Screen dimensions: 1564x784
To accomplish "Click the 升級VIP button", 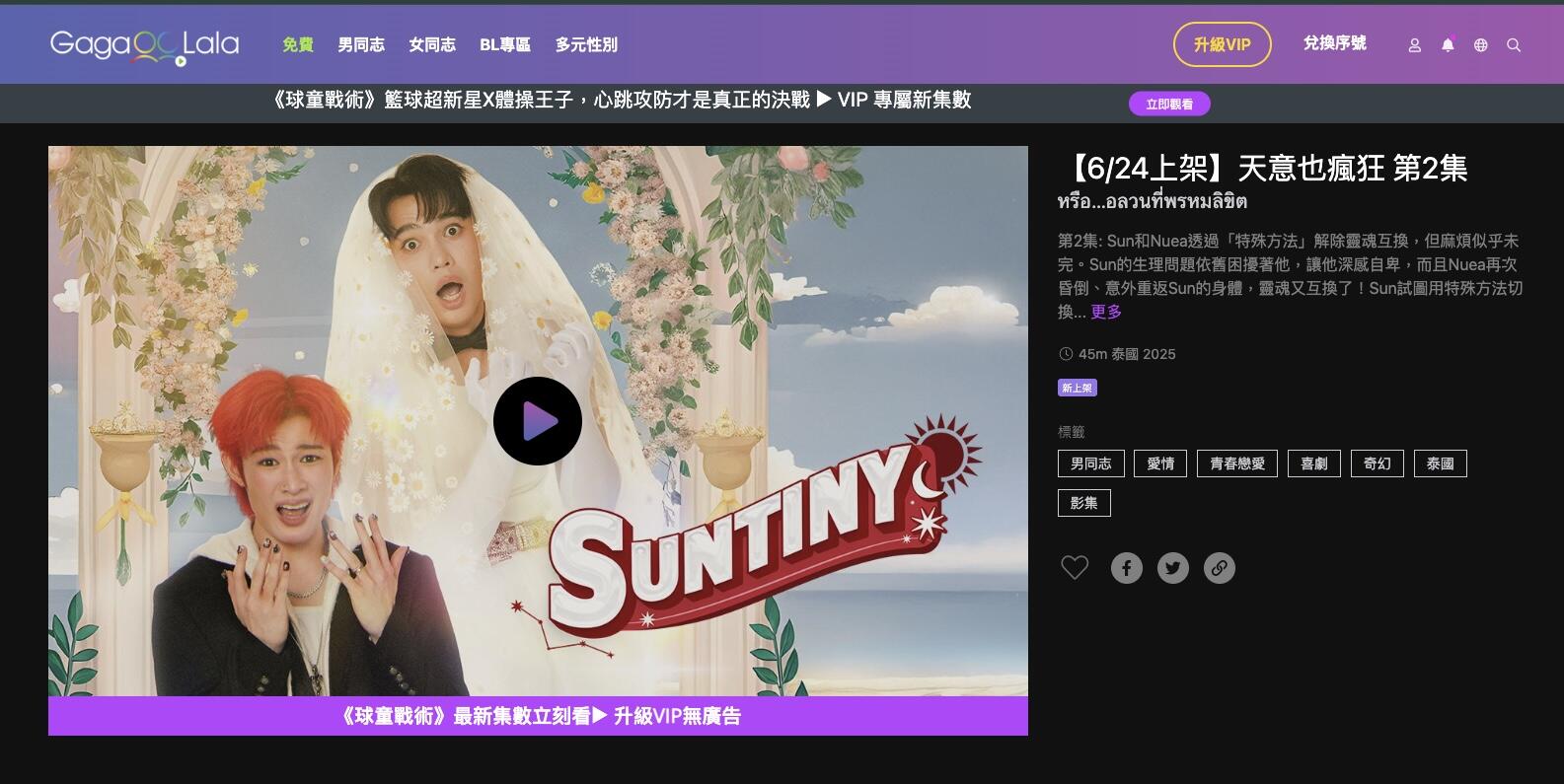I will coord(1223,44).
